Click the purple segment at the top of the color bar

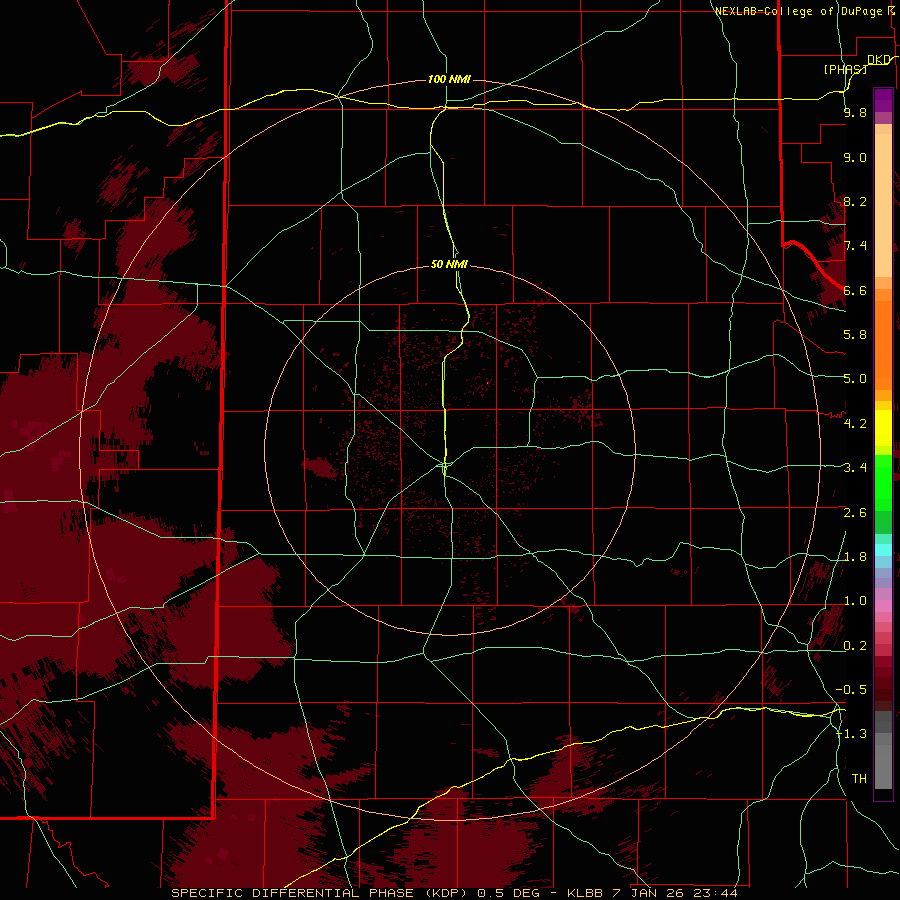883,100
